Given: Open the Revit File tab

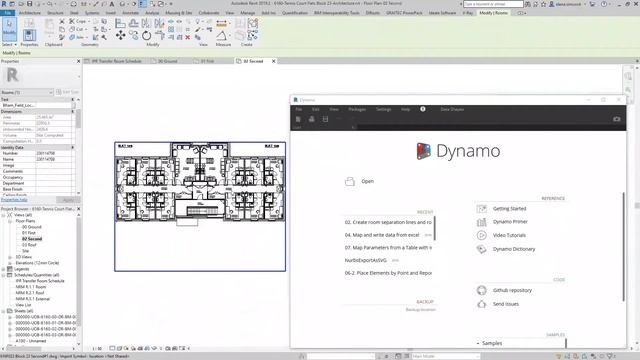Looking at the screenshot, I should pyautogui.click(x=8, y=13).
